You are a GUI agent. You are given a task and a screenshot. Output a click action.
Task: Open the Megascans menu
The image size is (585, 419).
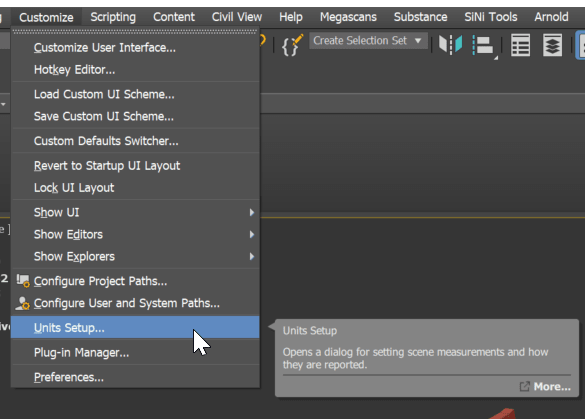pyautogui.click(x=348, y=17)
